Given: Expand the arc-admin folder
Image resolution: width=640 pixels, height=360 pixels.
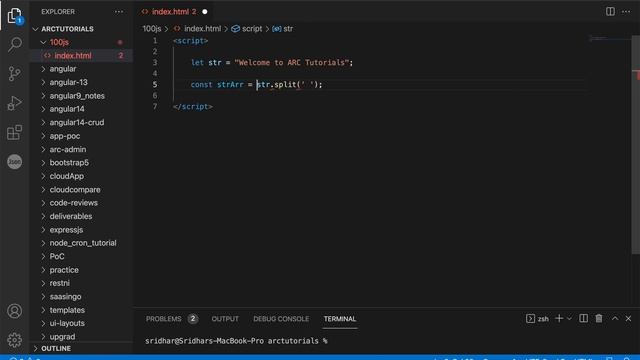Looking at the screenshot, I should point(68,149).
